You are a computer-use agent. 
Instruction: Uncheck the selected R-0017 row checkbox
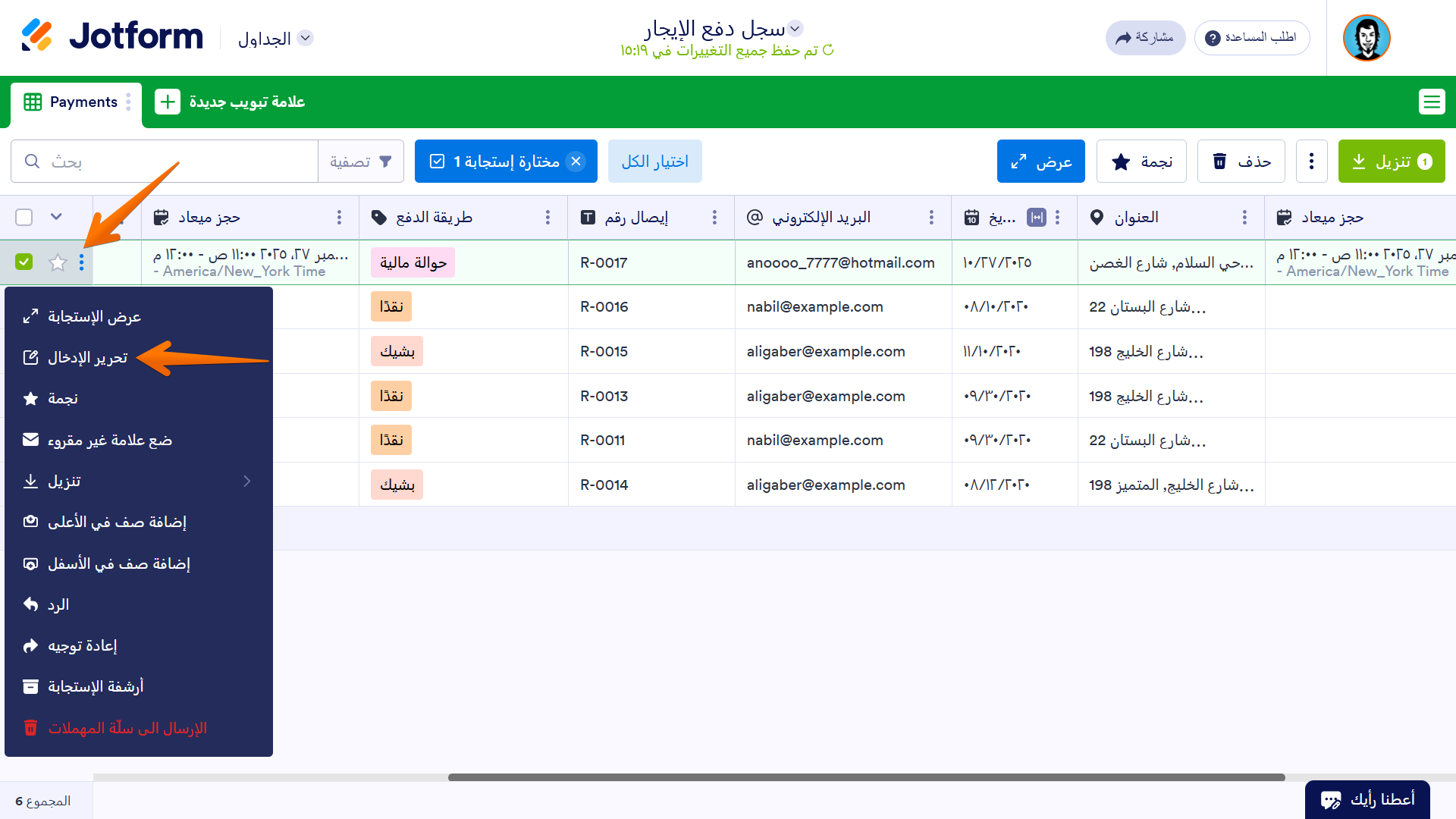[x=24, y=262]
